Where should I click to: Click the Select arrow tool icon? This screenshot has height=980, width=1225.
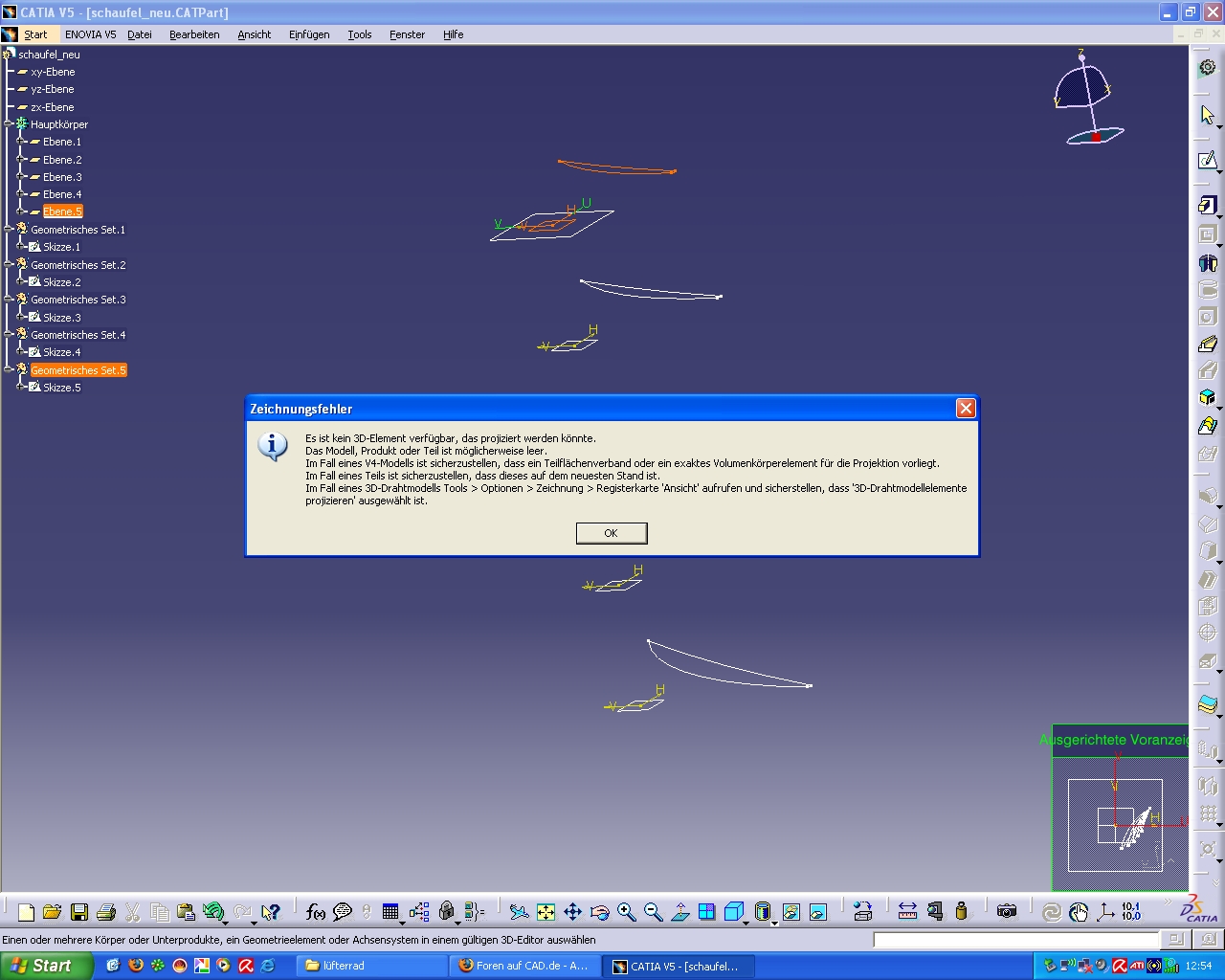click(x=1208, y=115)
